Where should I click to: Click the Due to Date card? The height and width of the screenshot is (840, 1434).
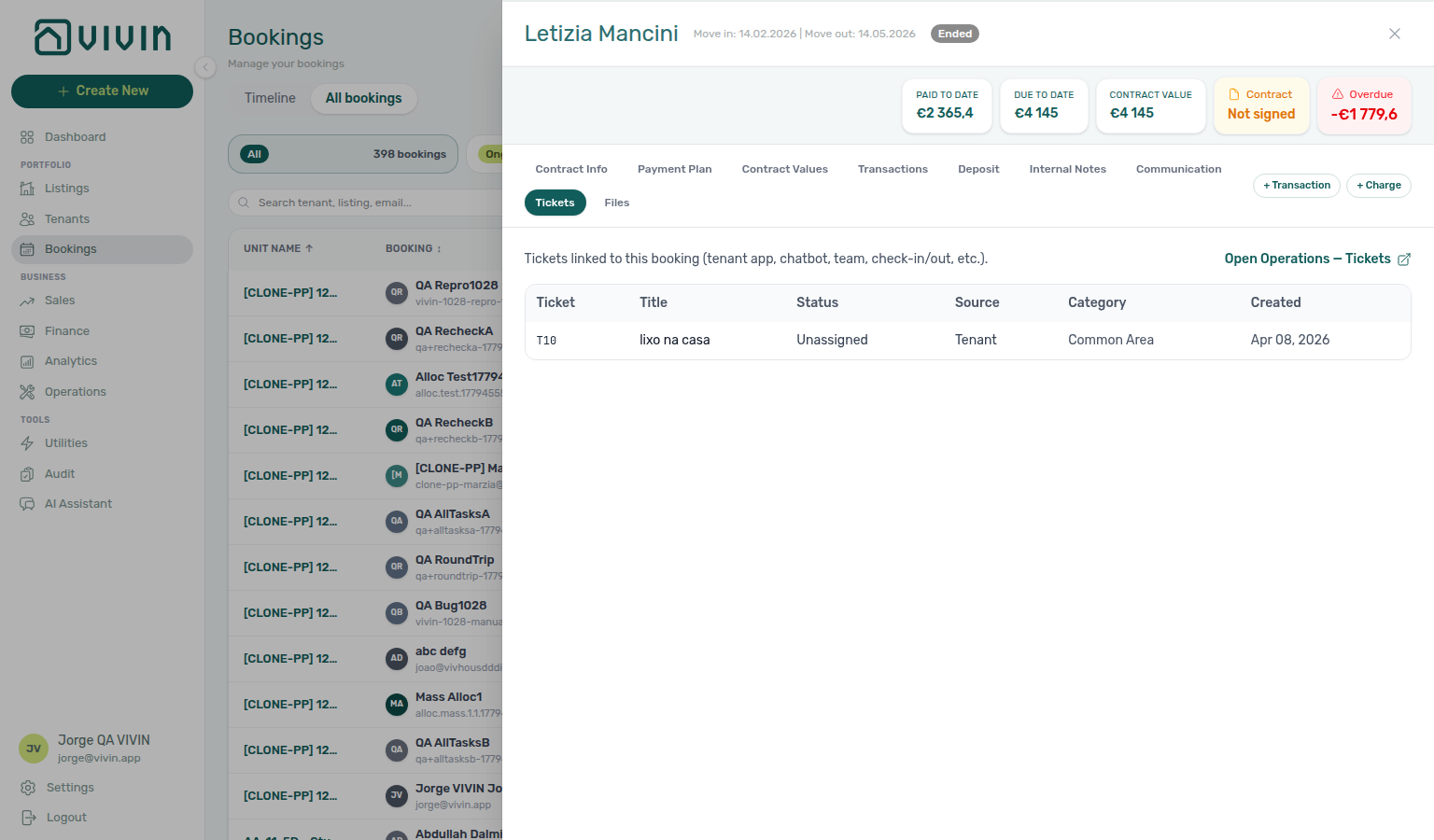coord(1044,105)
